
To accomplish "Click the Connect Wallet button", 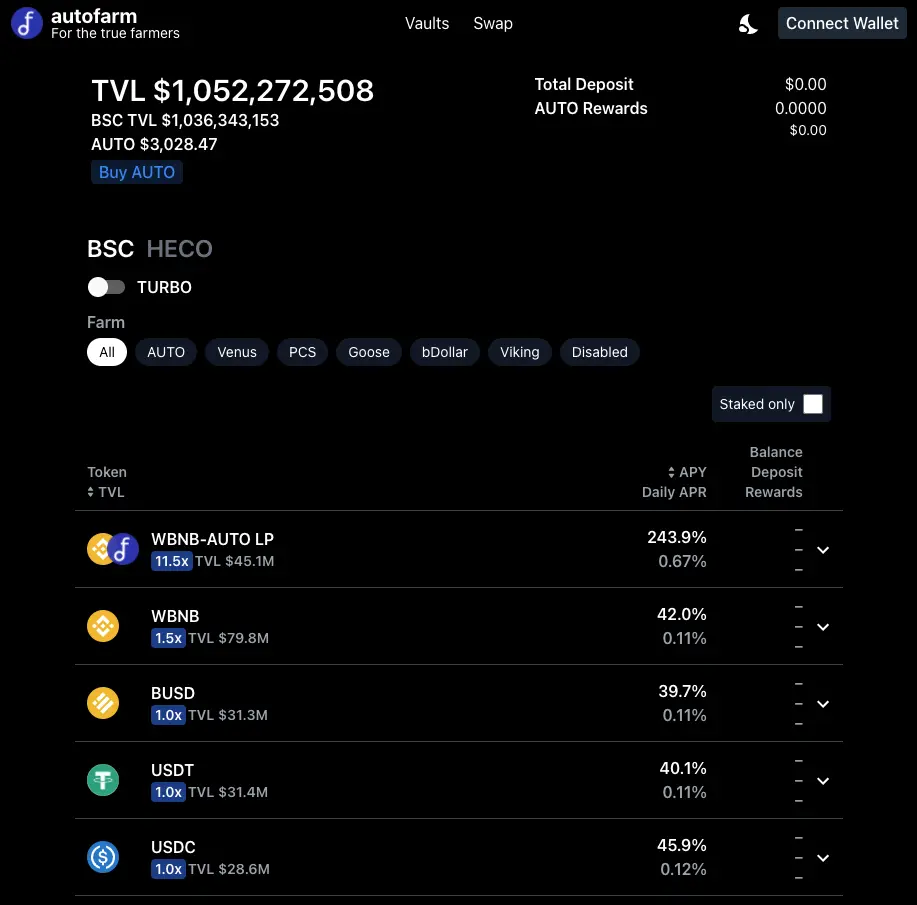I will (x=842, y=23).
